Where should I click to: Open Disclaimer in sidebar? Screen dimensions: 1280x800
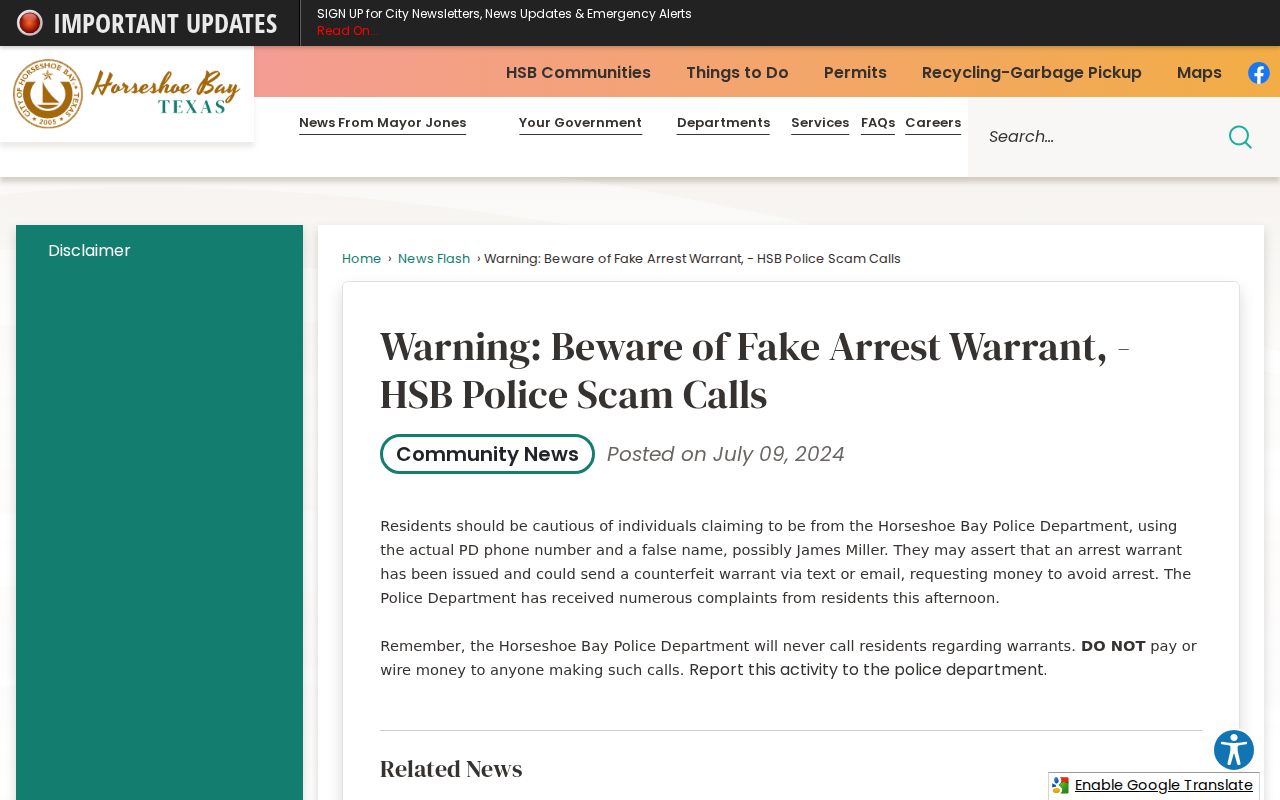89,251
